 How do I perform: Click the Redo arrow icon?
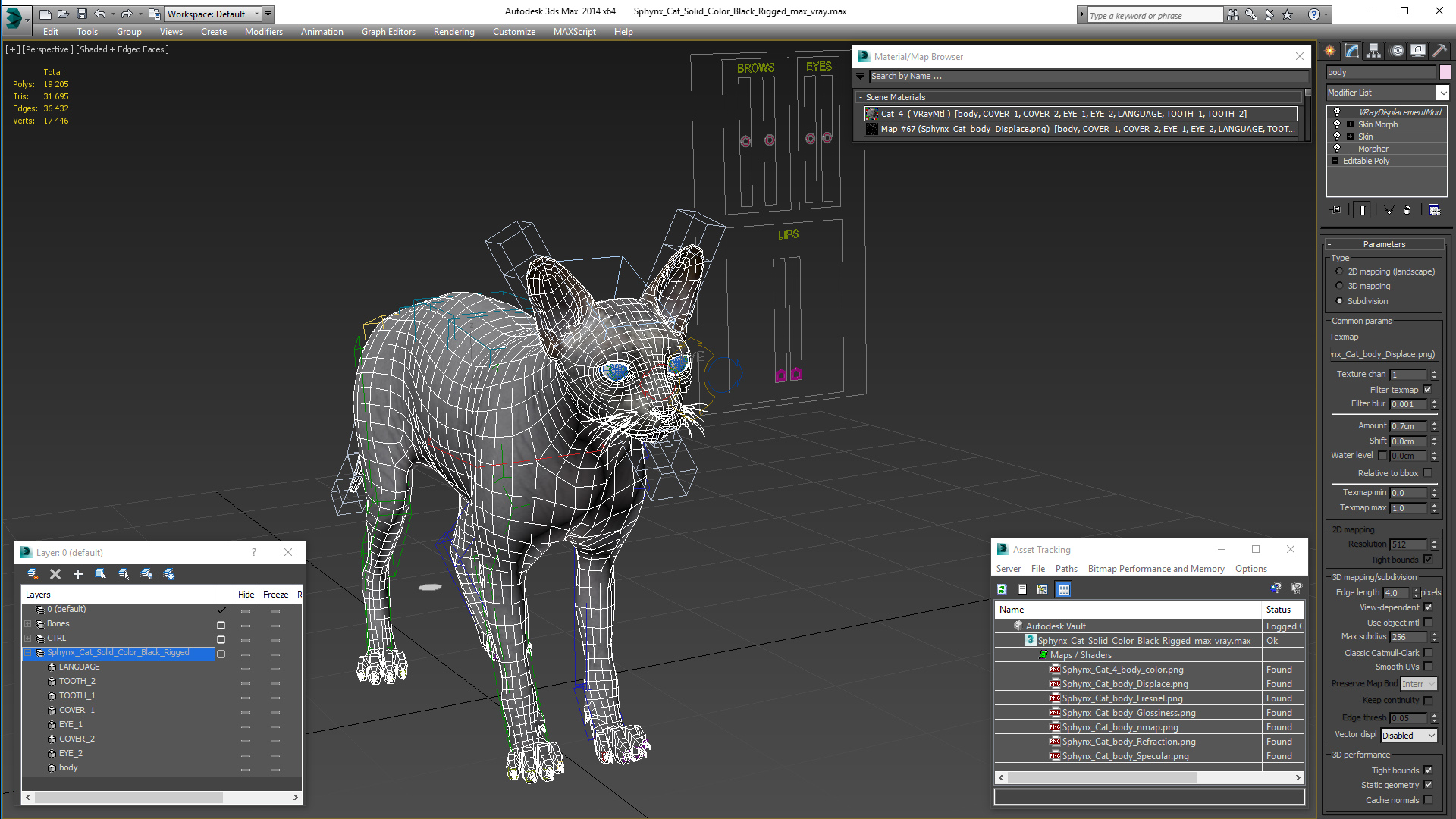(x=127, y=14)
